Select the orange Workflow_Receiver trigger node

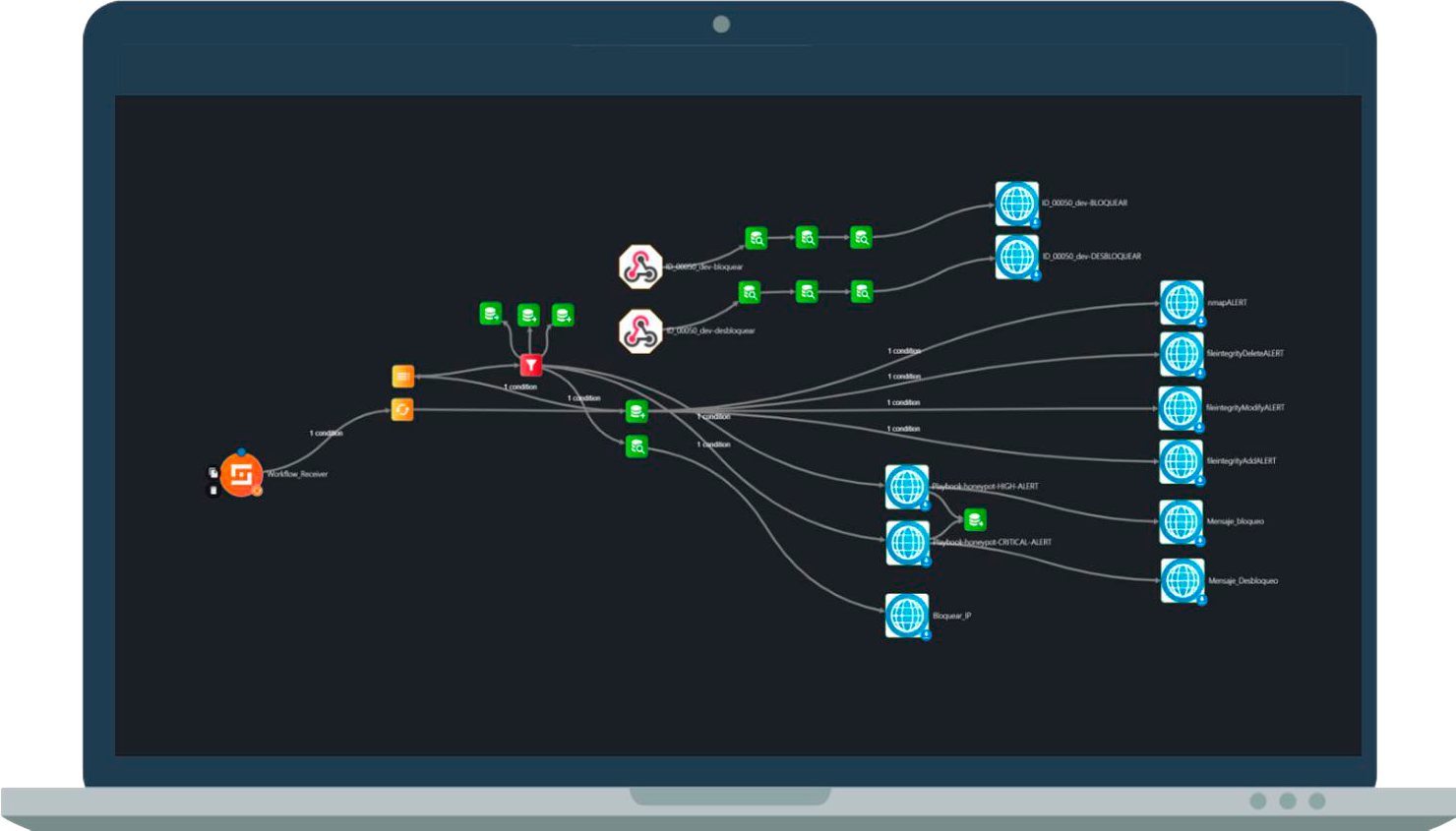[241, 475]
